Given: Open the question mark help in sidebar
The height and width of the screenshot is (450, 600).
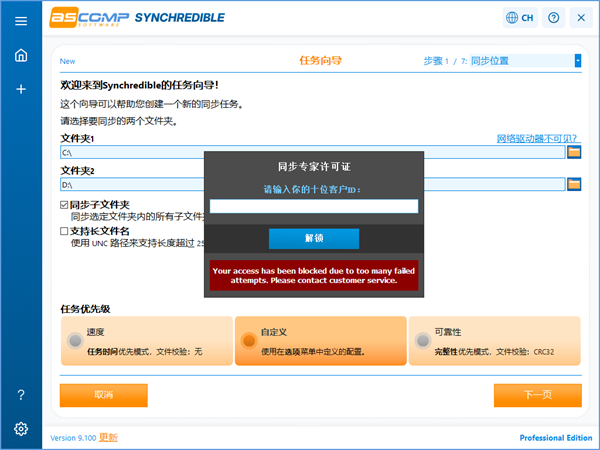Looking at the screenshot, I should tap(21, 395).
